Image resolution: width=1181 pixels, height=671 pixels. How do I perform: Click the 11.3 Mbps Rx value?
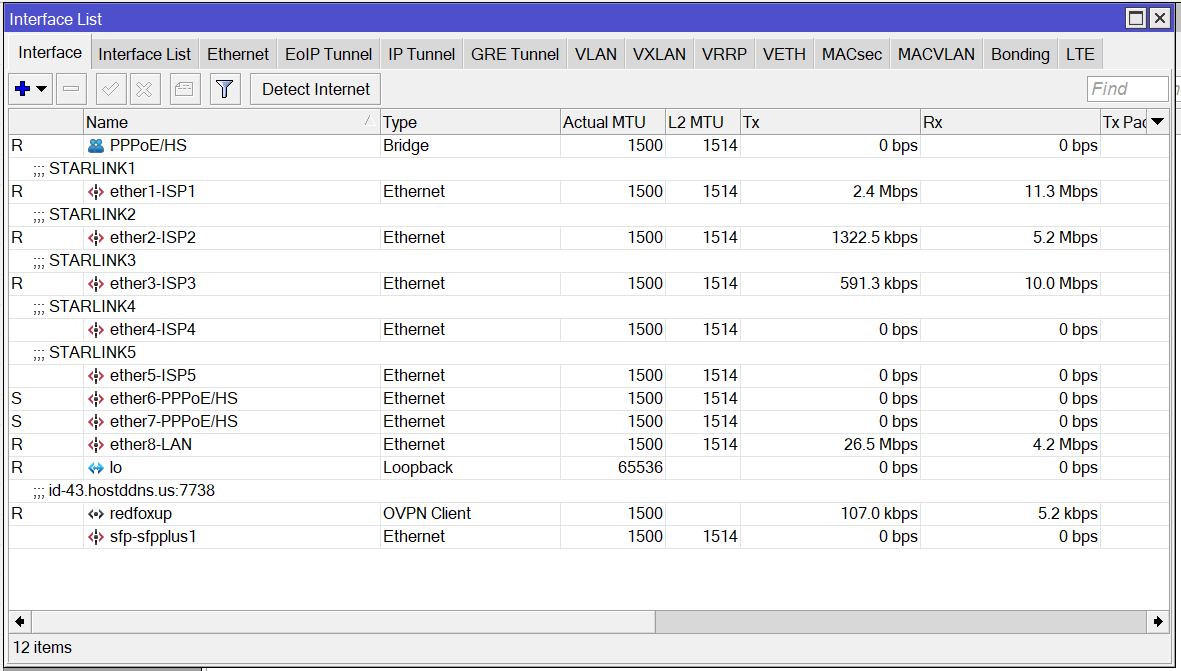(x=1060, y=191)
